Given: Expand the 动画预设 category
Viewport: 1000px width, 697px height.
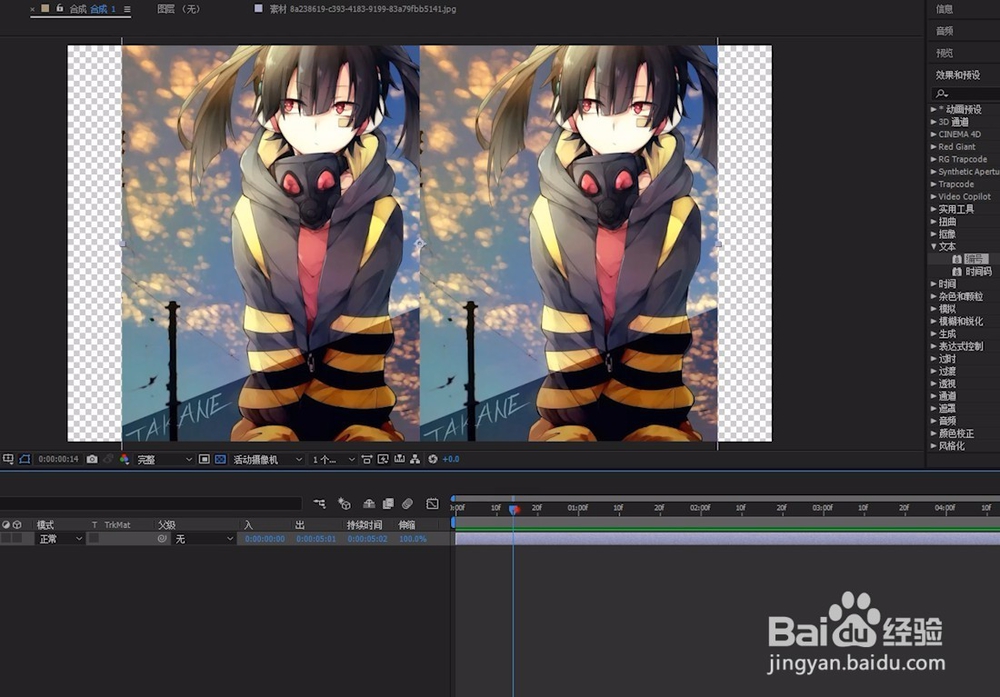Looking at the screenshot, I should (934, 109).
